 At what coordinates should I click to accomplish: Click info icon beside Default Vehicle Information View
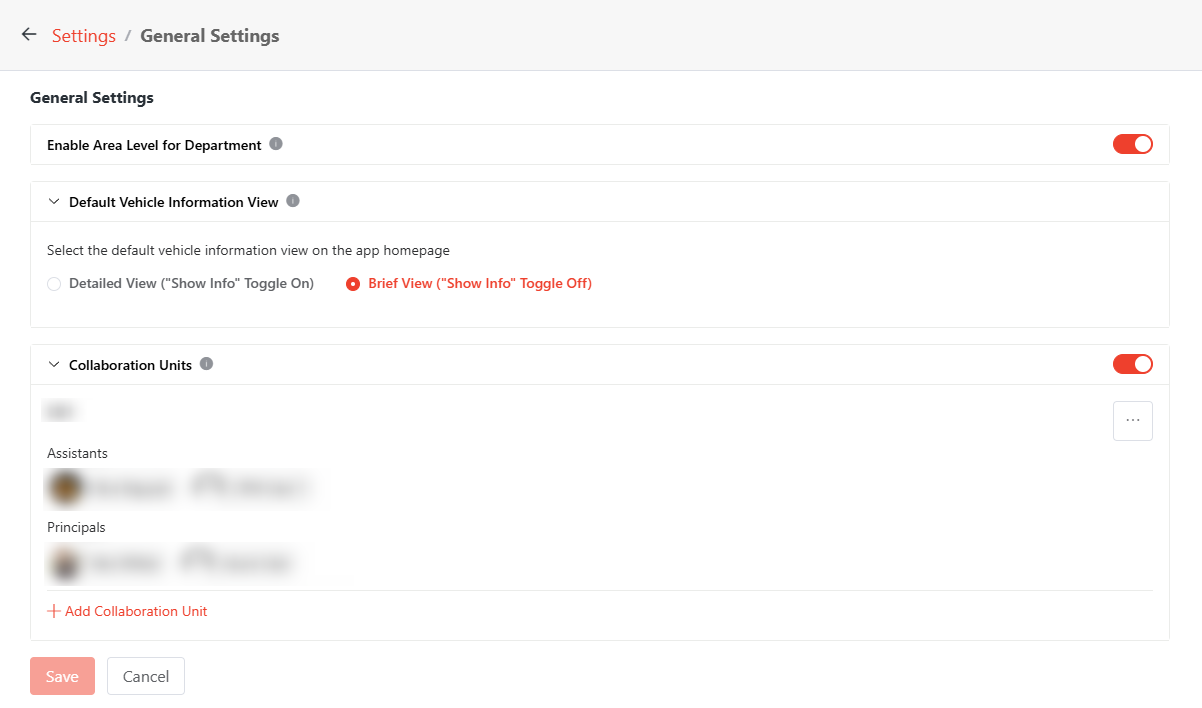pos(293,201)
